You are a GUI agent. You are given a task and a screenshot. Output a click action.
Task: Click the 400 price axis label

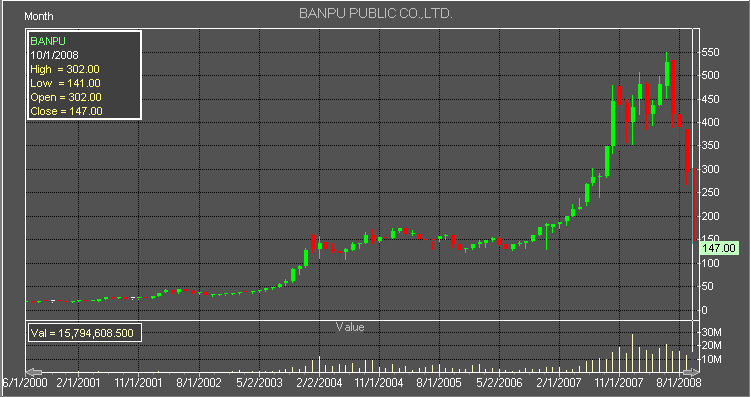click(x=710, y=122)
